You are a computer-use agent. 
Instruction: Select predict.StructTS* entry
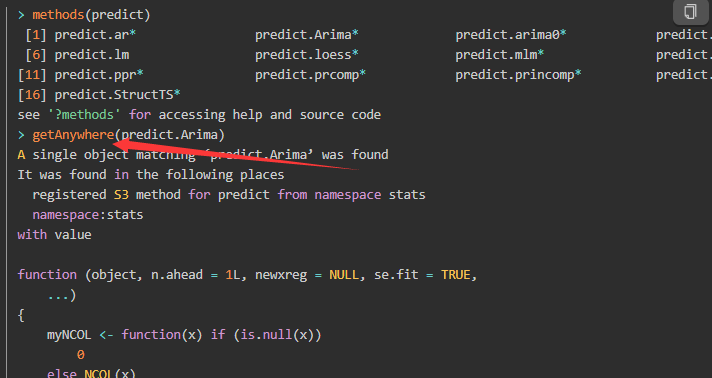(x=118, y=95)
